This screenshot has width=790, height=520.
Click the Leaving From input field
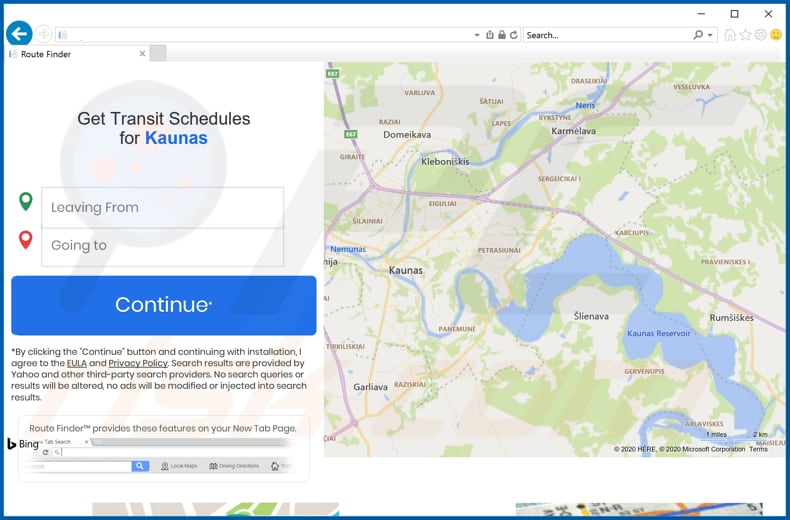pyautogui.click(x=163, y=208)
